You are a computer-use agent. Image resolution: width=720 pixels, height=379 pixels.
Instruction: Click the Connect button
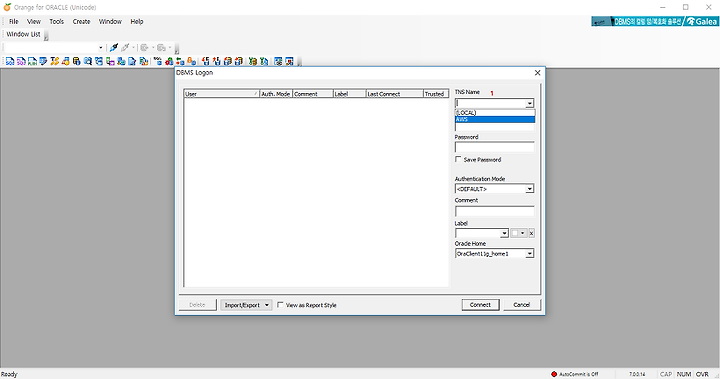click(480, 305)
